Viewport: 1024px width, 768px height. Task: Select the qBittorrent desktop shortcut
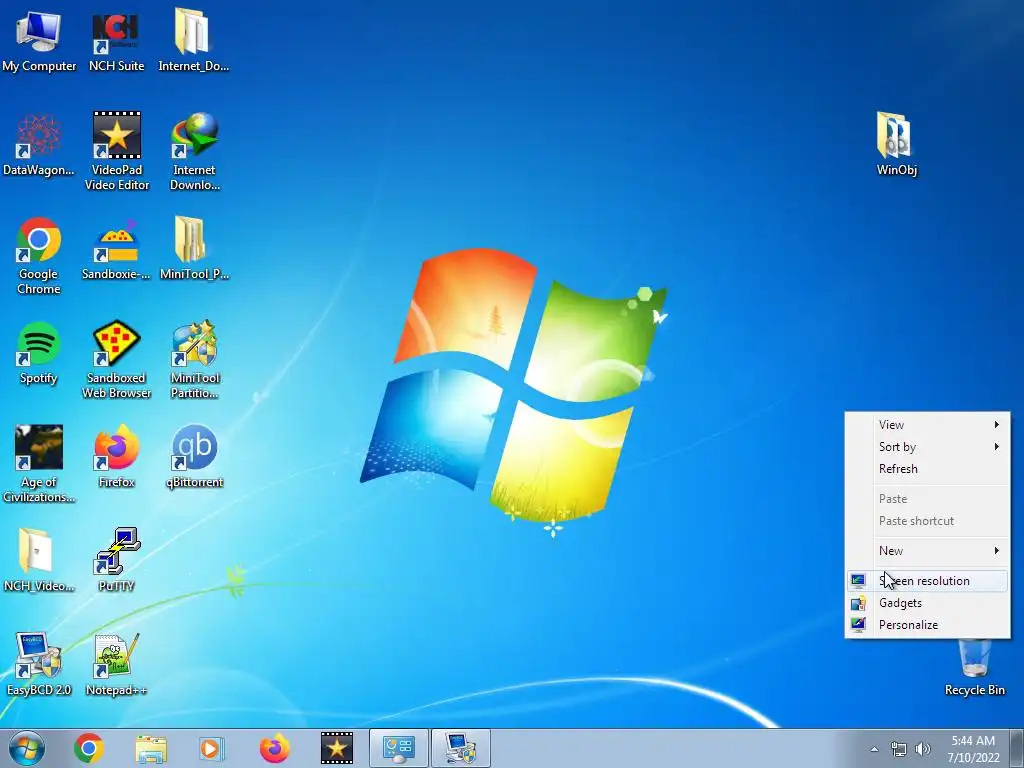coord(195,457)
